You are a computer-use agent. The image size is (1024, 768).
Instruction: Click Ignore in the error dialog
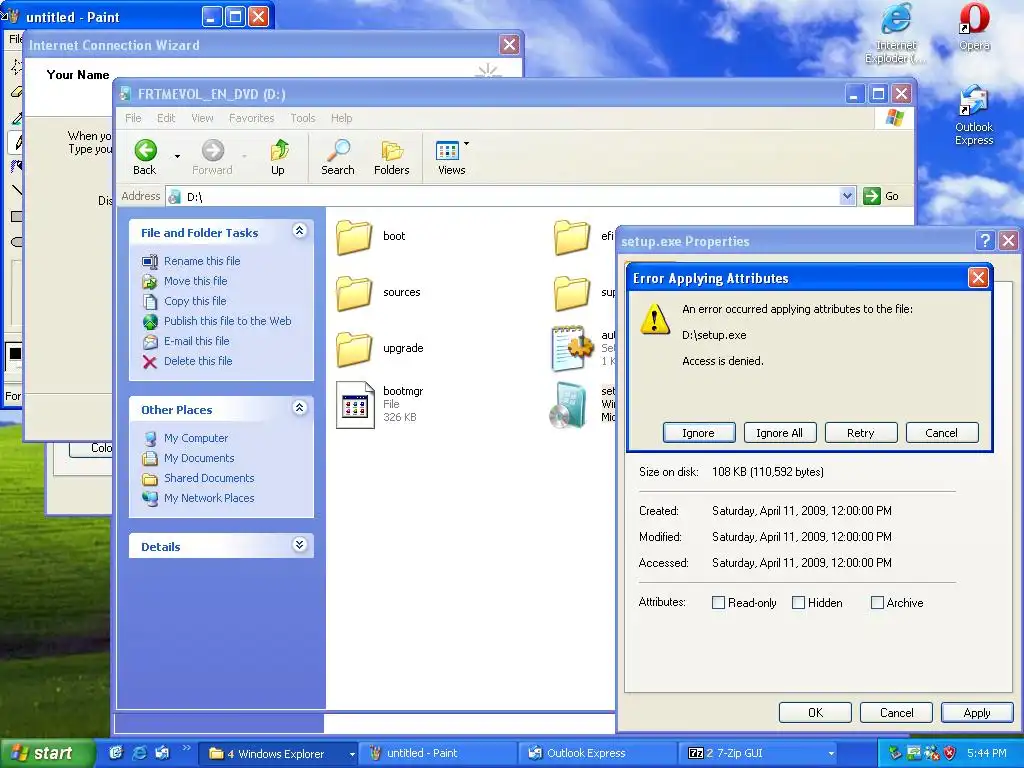(x=699, y=433)
